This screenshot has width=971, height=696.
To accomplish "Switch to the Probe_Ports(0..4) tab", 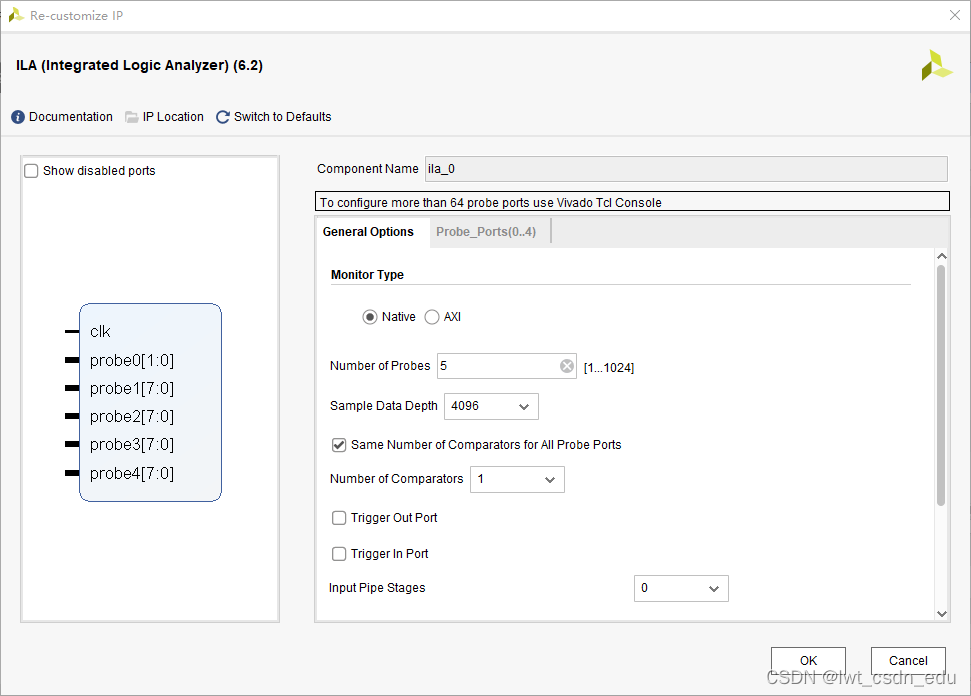I will [x=486, y=232].
